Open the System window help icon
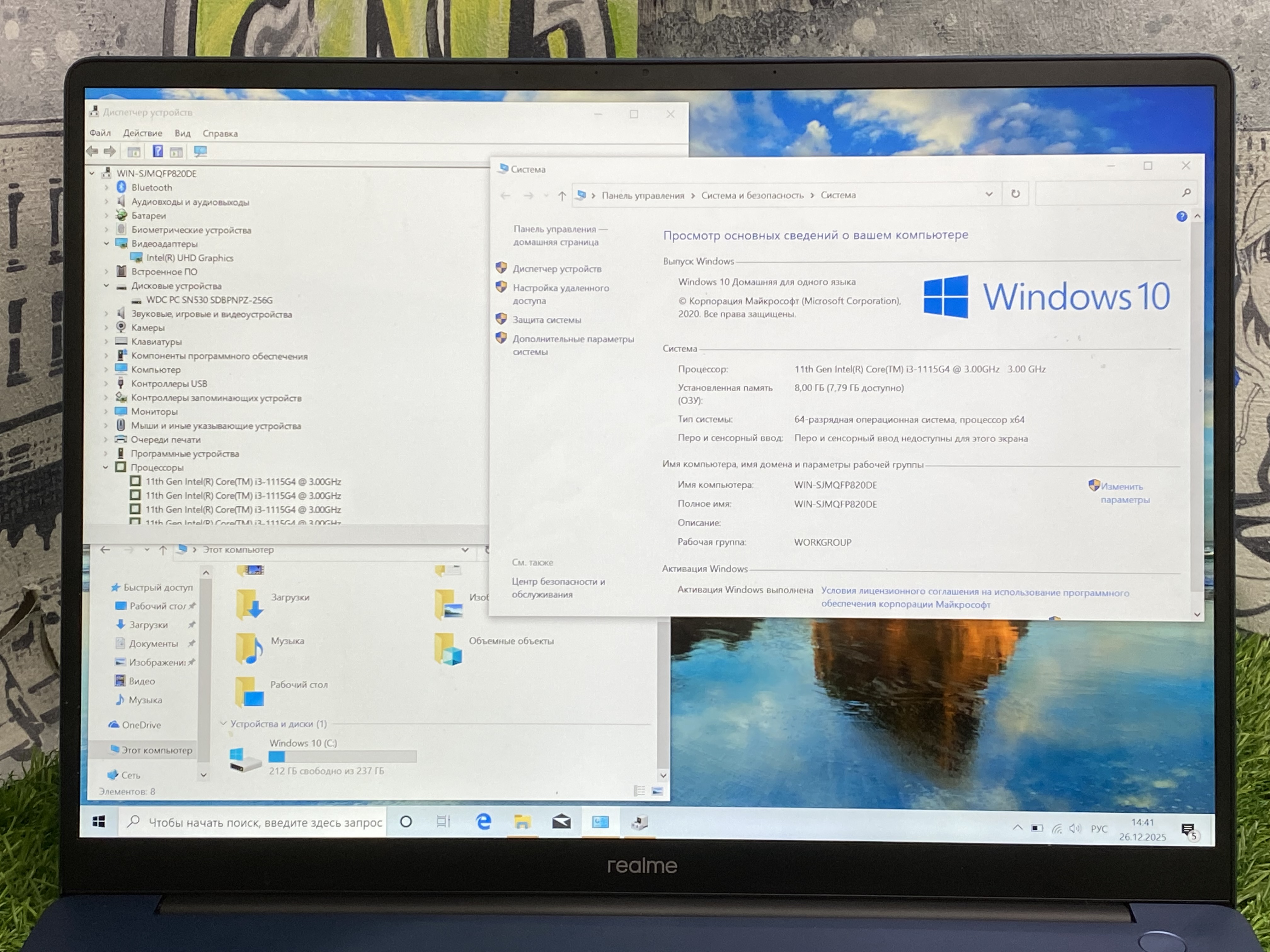Screen dimensions: 1270x952 pos(1181,216)
